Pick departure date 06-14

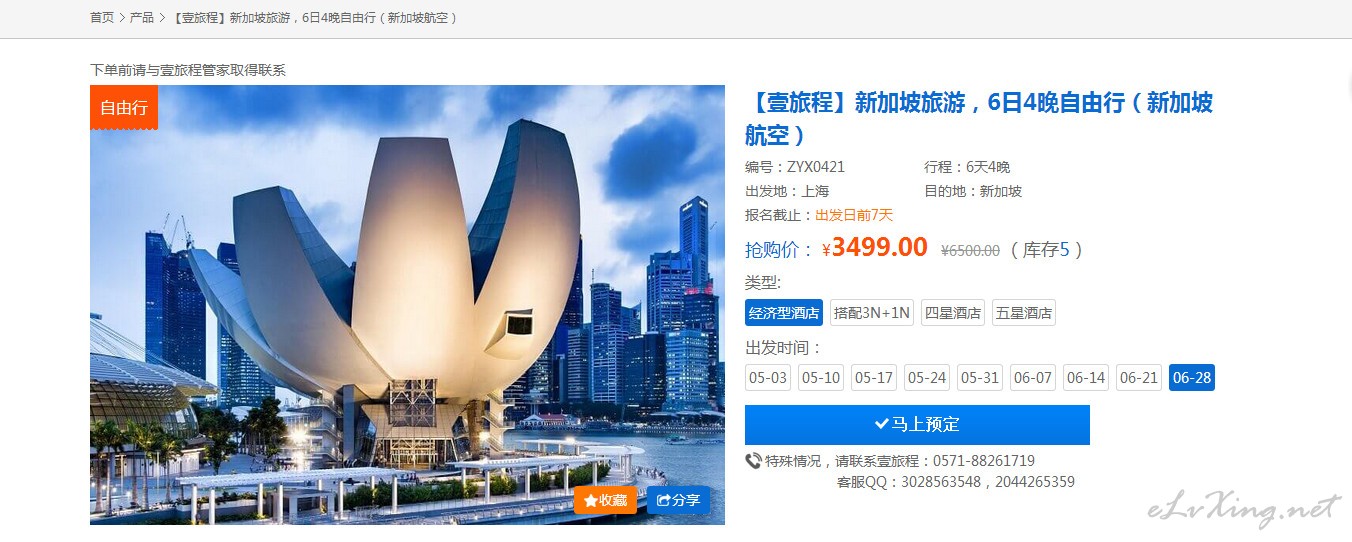coord(1086,378)
